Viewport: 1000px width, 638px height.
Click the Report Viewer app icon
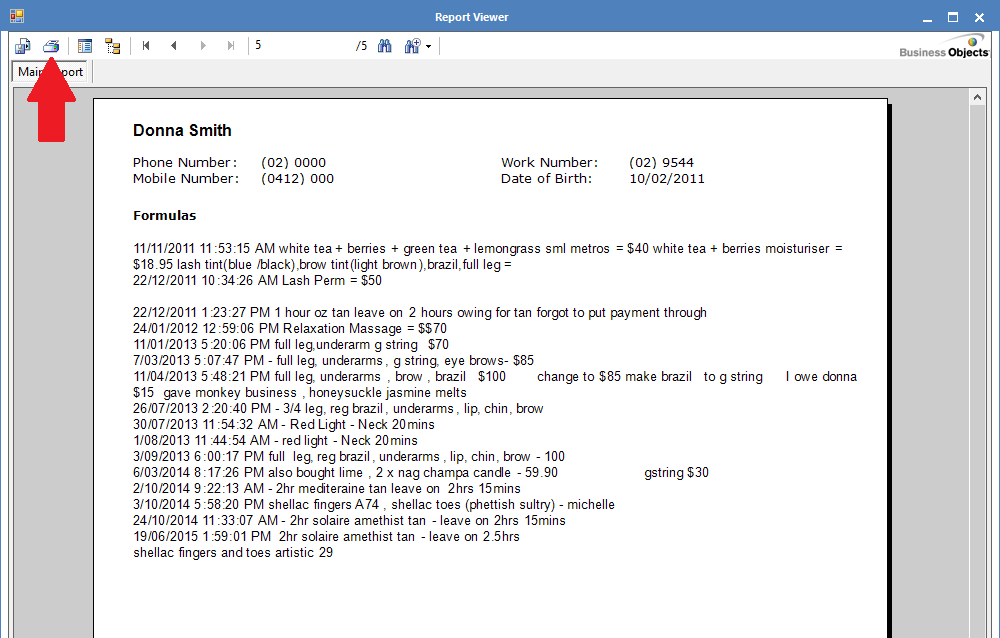click(16, 16)
